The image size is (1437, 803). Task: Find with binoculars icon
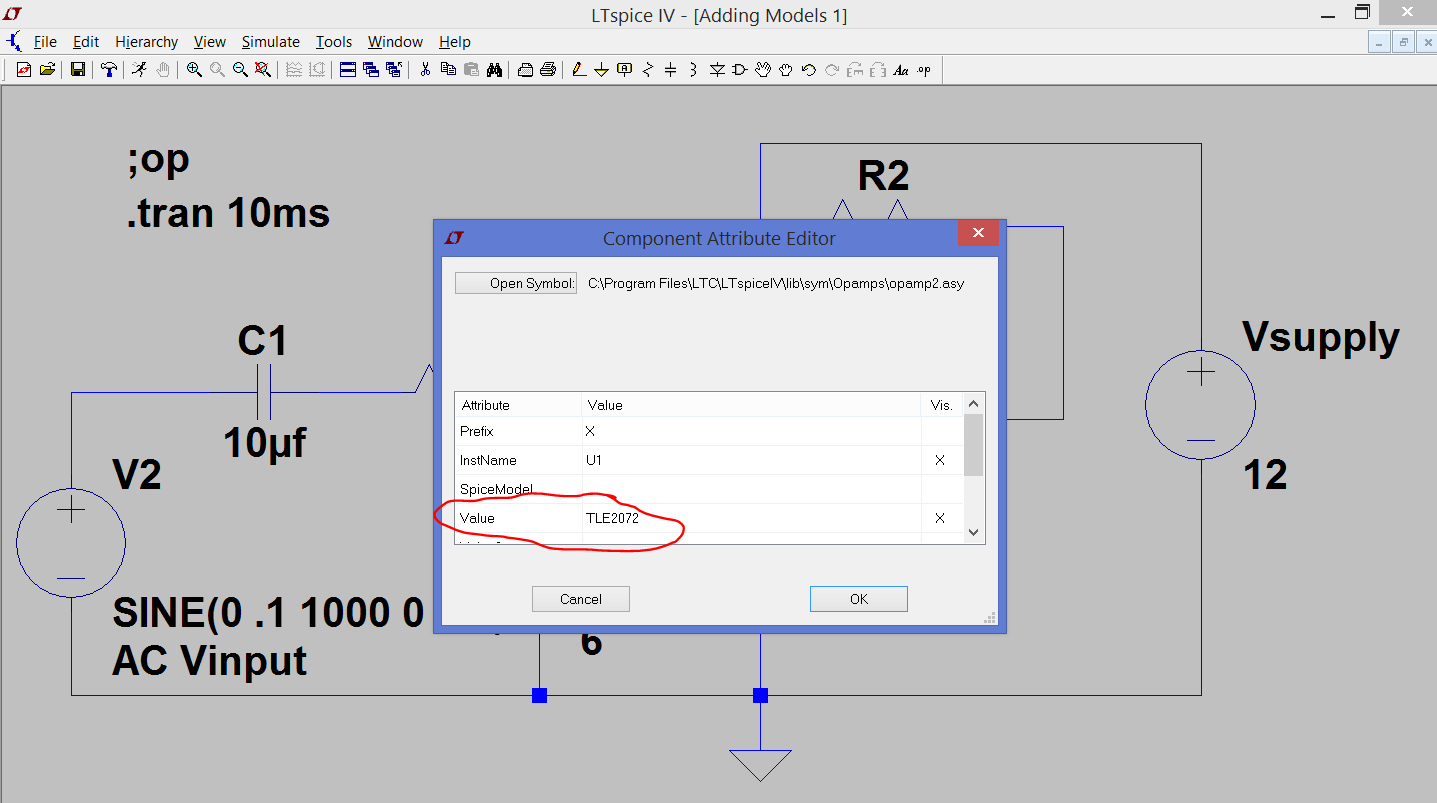coord(494,70)
